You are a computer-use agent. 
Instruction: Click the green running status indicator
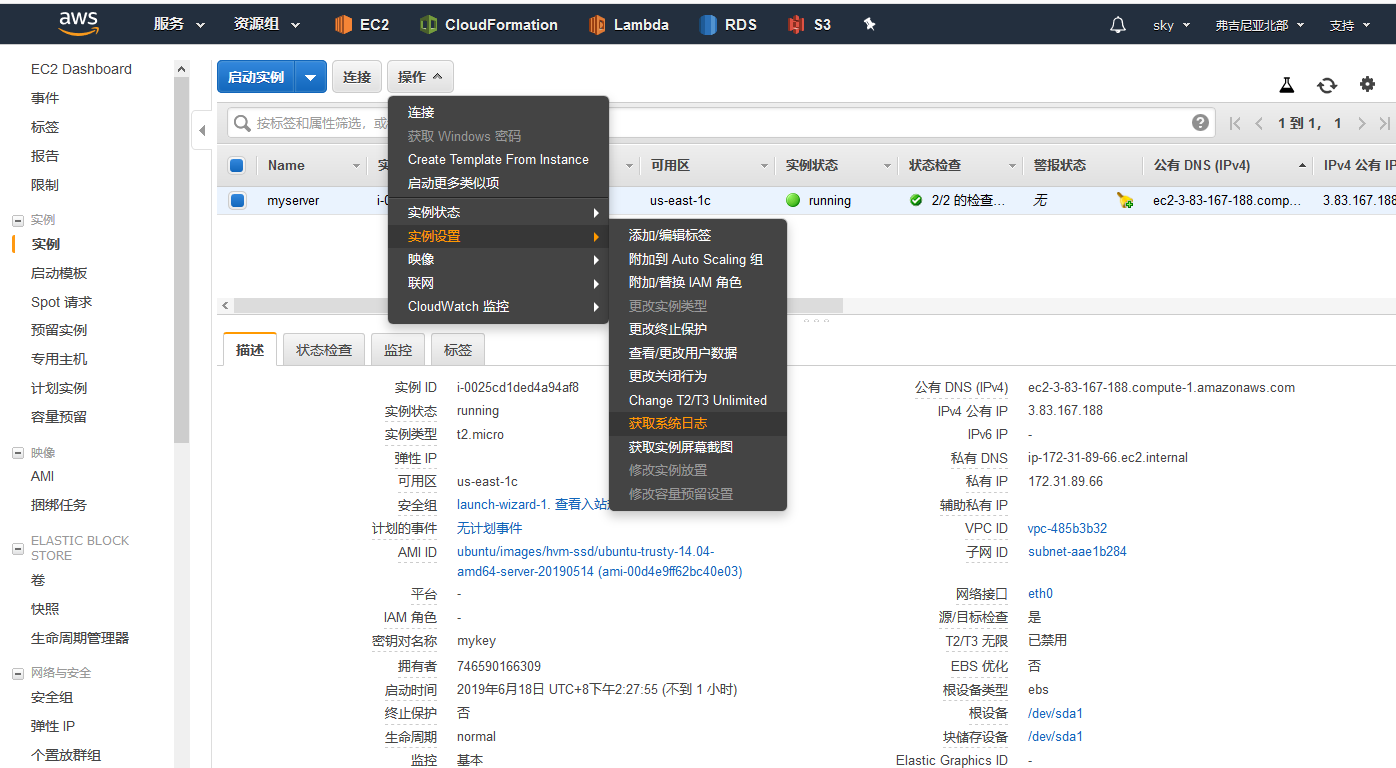coord(793,200)
